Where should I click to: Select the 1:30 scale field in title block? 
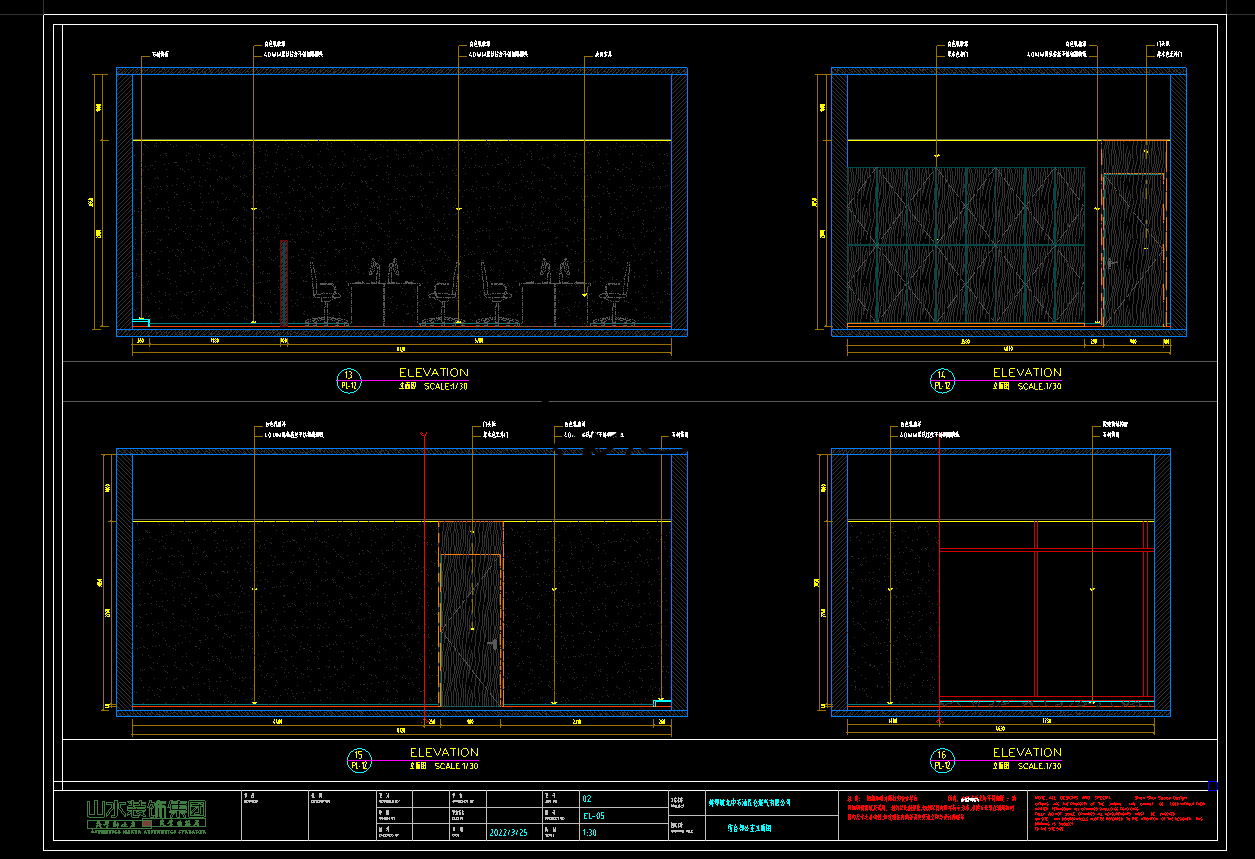(x=590, y=832)
